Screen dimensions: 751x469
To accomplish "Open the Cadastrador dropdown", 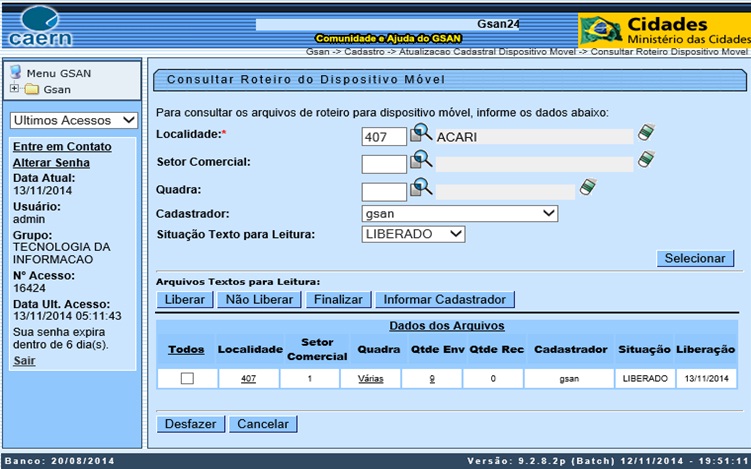I will [x=459, y=213].
